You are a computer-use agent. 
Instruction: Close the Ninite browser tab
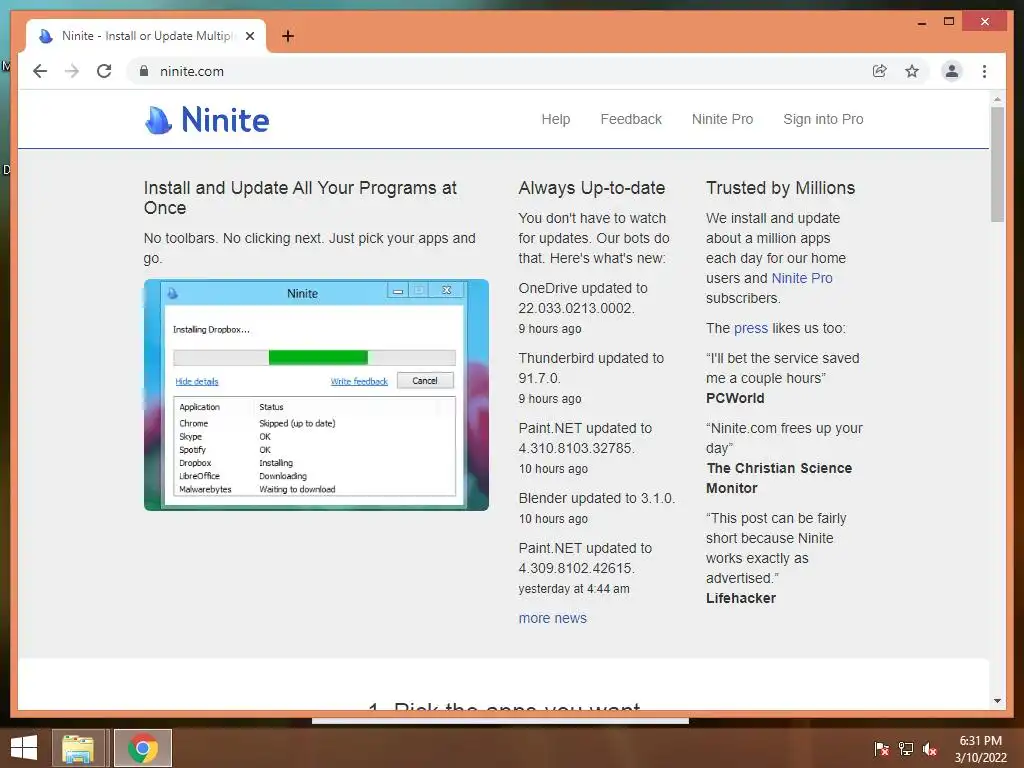[x=249, y=36]
